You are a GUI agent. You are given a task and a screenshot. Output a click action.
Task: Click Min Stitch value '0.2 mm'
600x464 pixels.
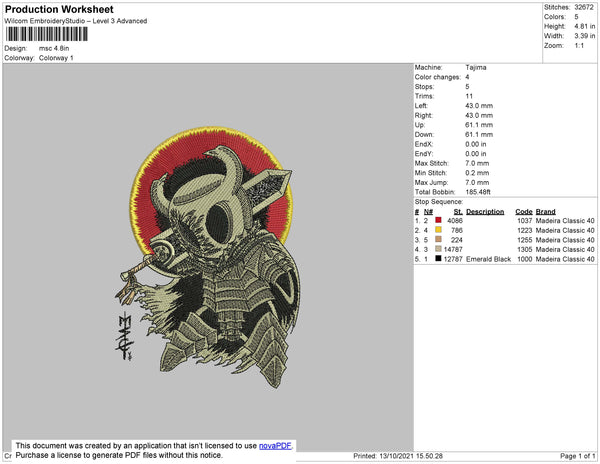pos(477,173)
